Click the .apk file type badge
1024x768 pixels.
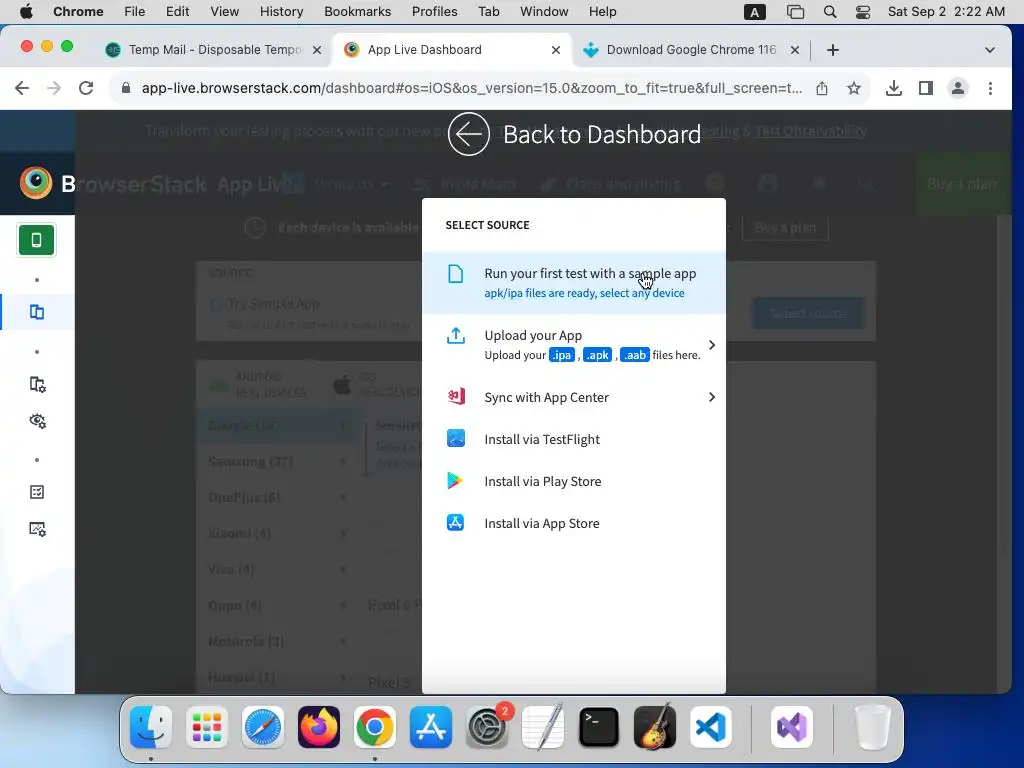597,355
